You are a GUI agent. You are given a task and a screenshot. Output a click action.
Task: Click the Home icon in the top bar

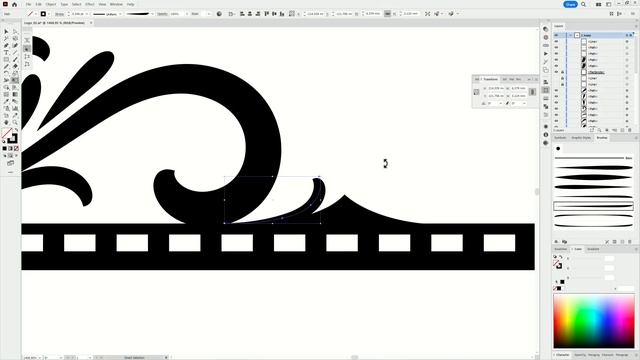(14, 4)
